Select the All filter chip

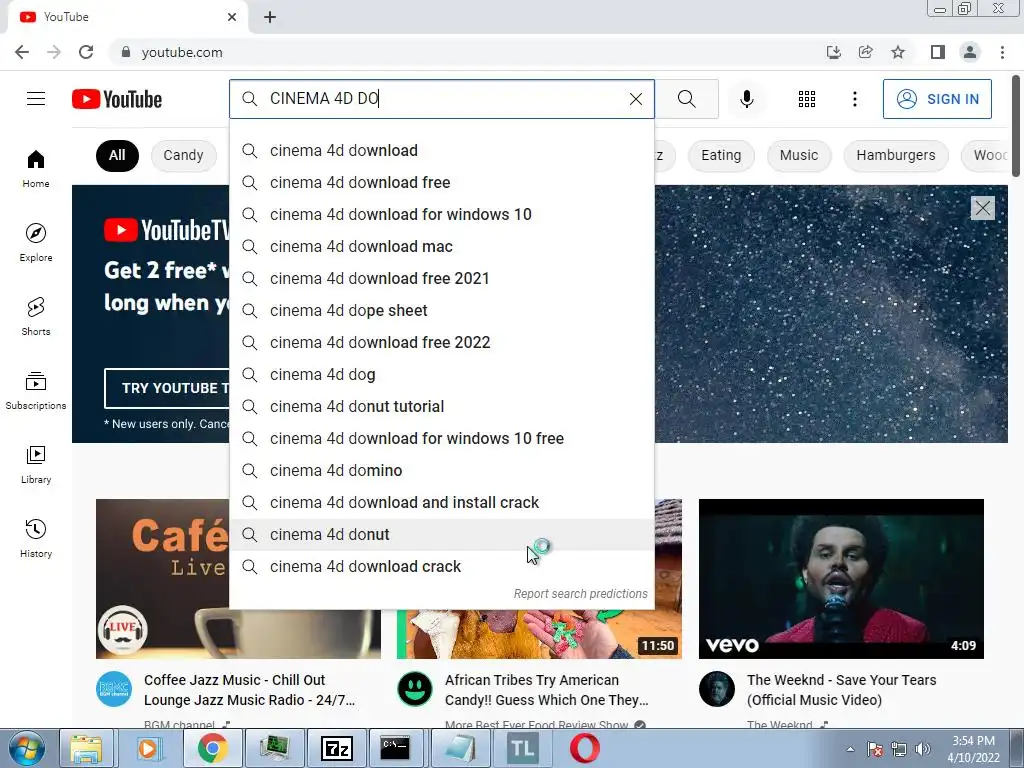[x=117, y=155]
